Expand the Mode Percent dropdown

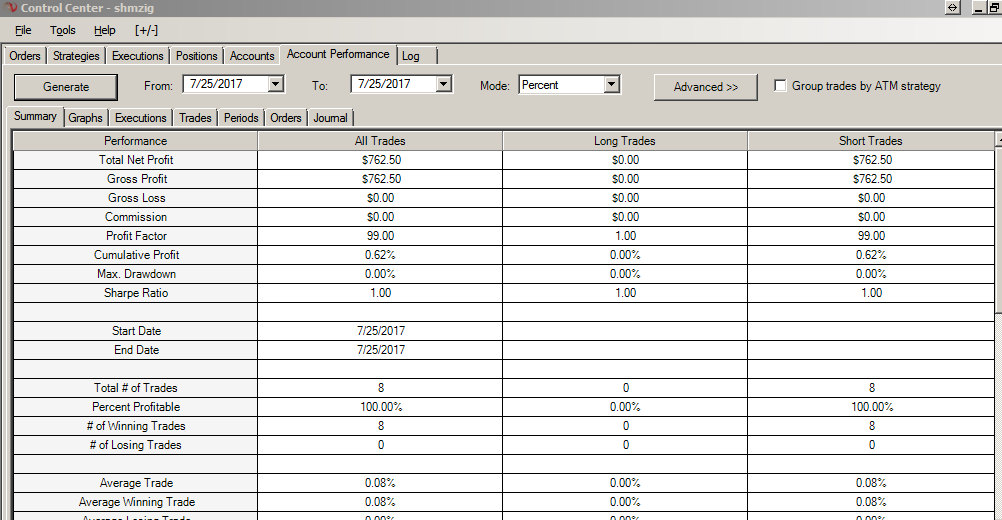click(x=612, y=84)
